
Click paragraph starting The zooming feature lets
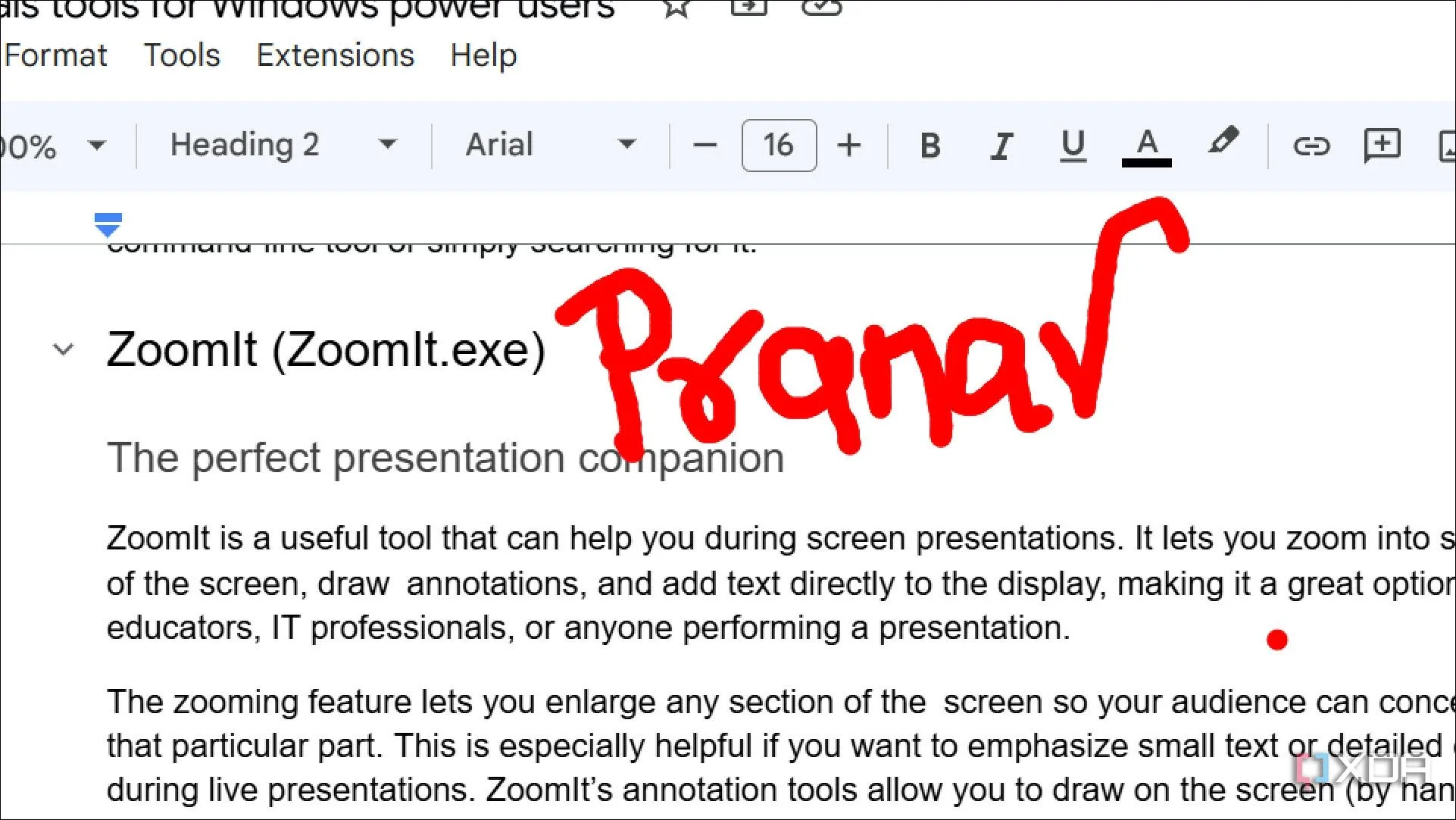point(780,746)
